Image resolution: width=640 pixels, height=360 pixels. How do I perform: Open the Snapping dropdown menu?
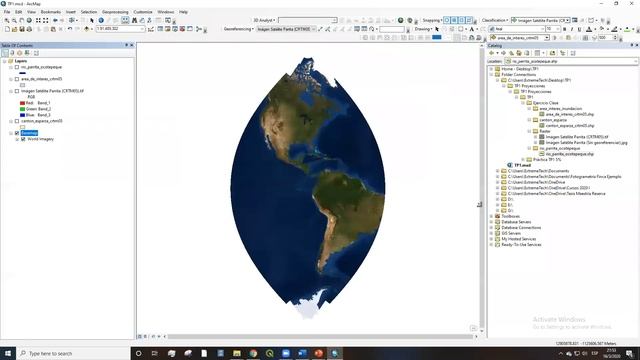pos(432,20)
